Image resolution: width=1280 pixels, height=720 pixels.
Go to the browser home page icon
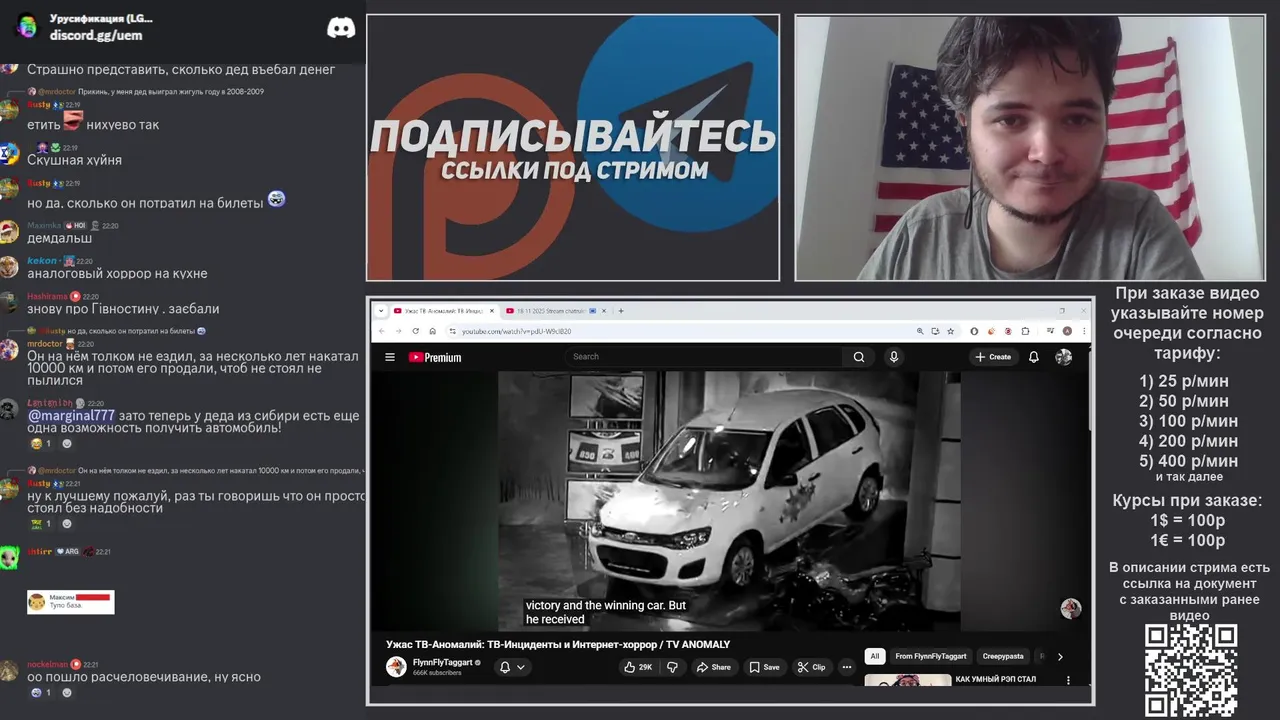coord(433,331)
